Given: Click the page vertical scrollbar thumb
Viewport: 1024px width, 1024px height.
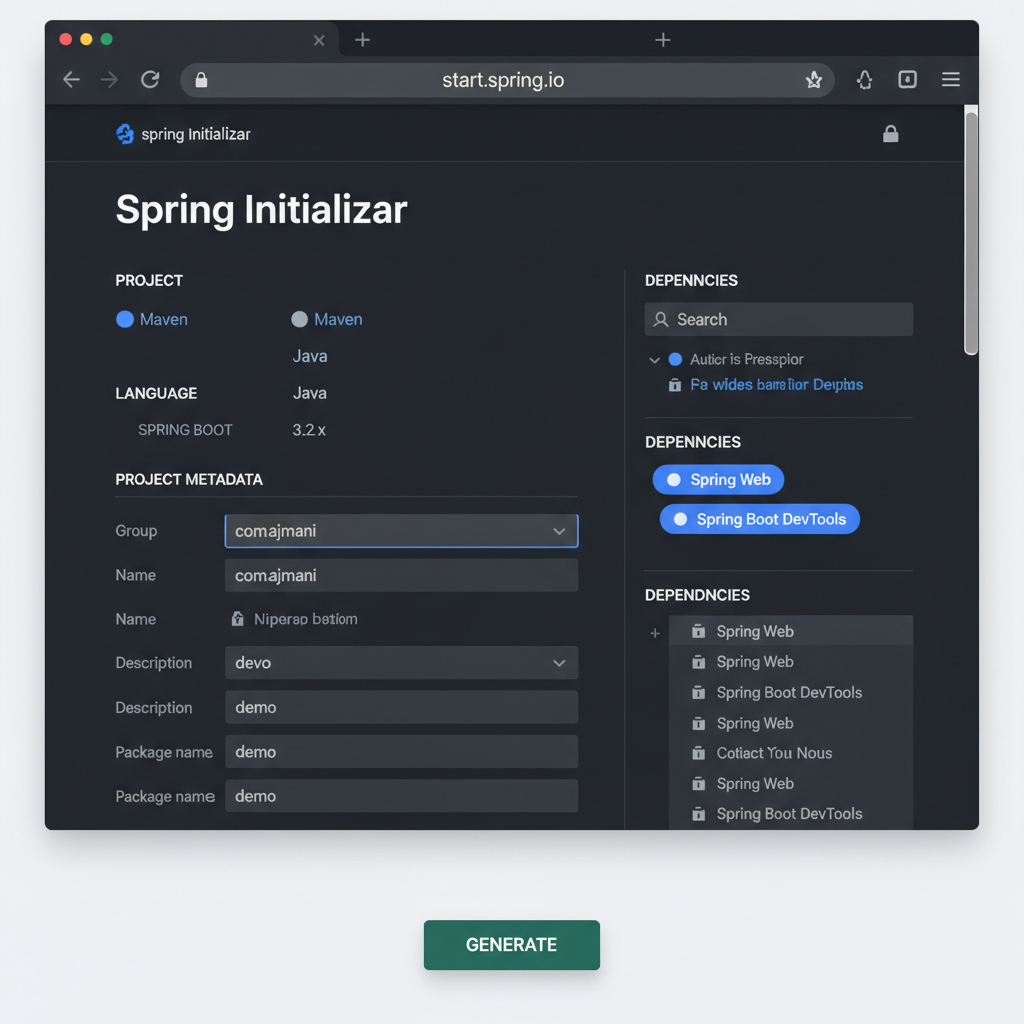Looking at the screenshot, I should [971, 233].
